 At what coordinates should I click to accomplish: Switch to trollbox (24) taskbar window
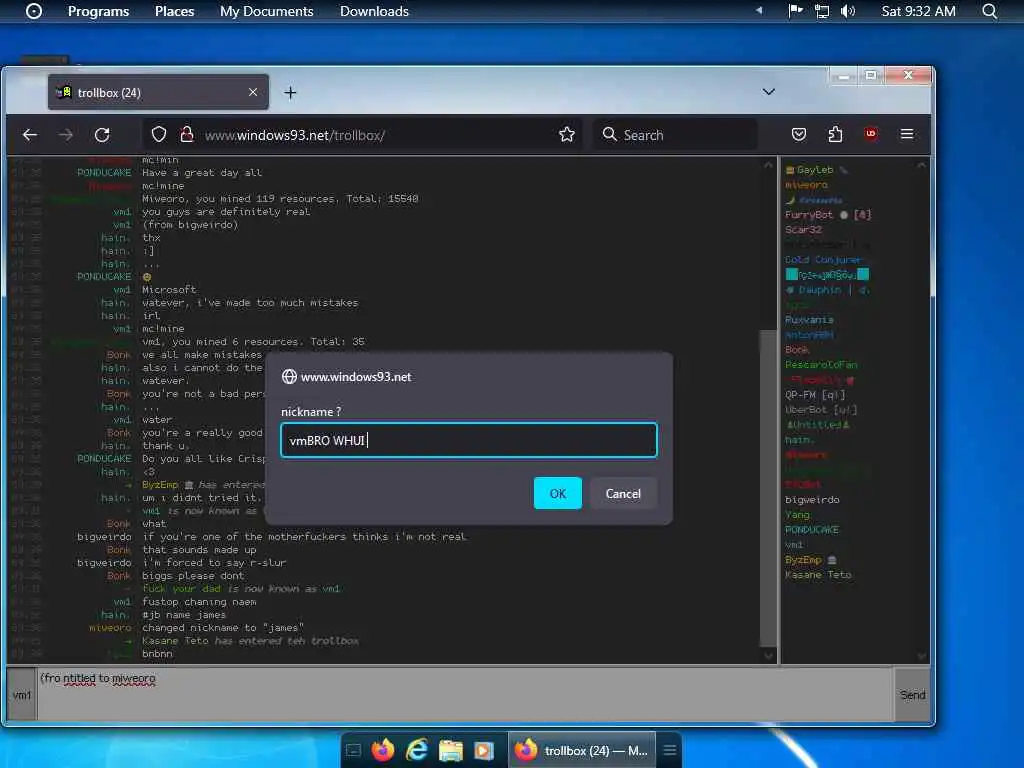582,750
